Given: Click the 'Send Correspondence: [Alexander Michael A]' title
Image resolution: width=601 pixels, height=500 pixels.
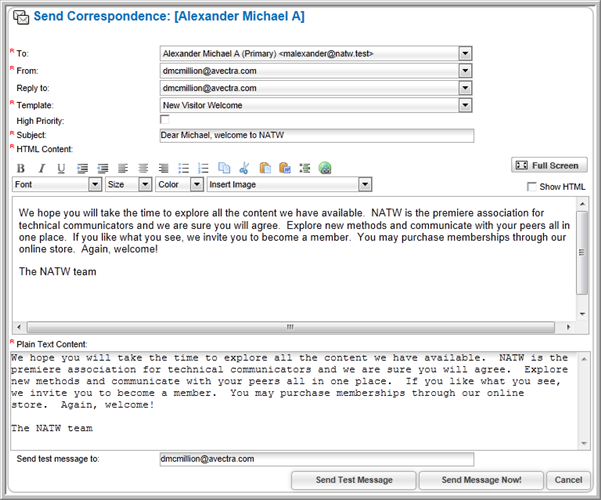Looking at the screenshot, I should pyautogui.click(x=169, y=16).
